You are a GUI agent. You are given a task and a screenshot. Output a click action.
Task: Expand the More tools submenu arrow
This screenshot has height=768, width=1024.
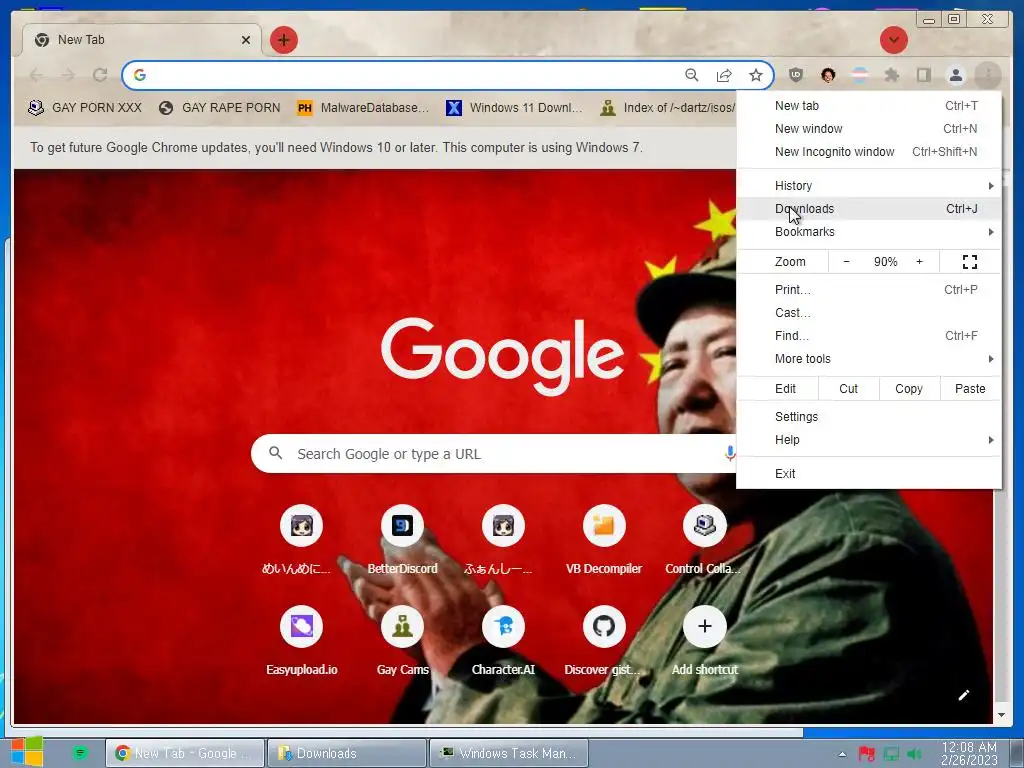coord(991,359)
